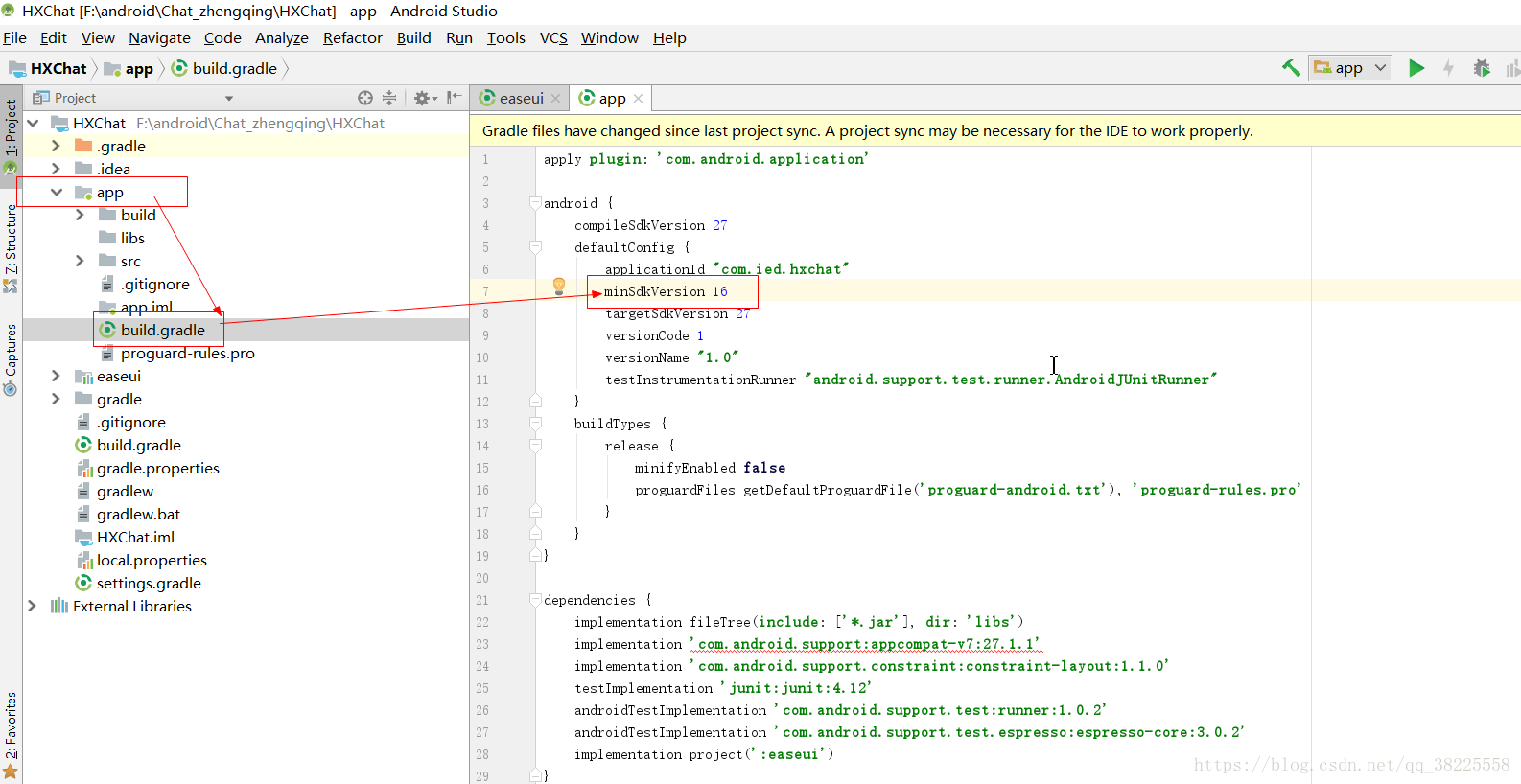Click the Gradle sync notification banner

pos(994,130)
